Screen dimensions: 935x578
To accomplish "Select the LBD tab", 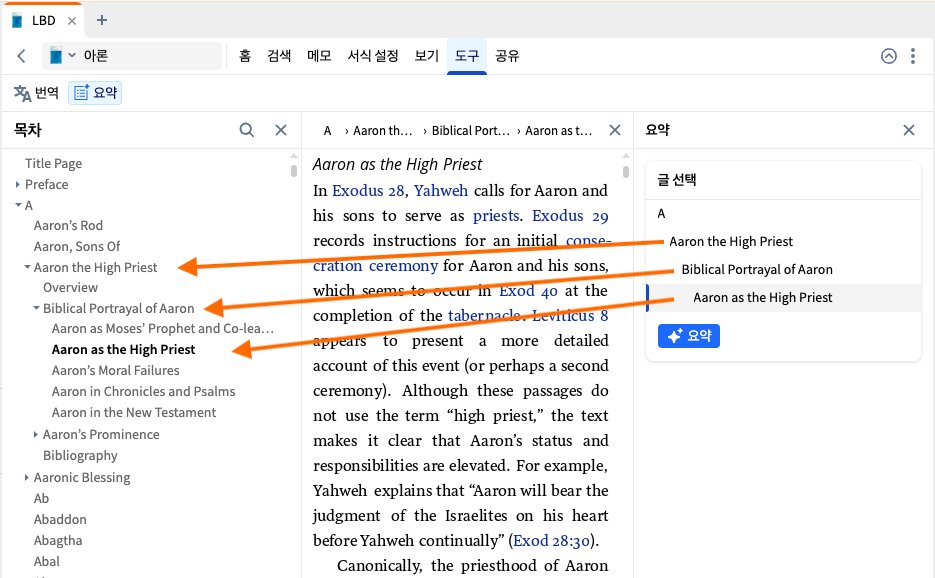I will pos(42,21).
